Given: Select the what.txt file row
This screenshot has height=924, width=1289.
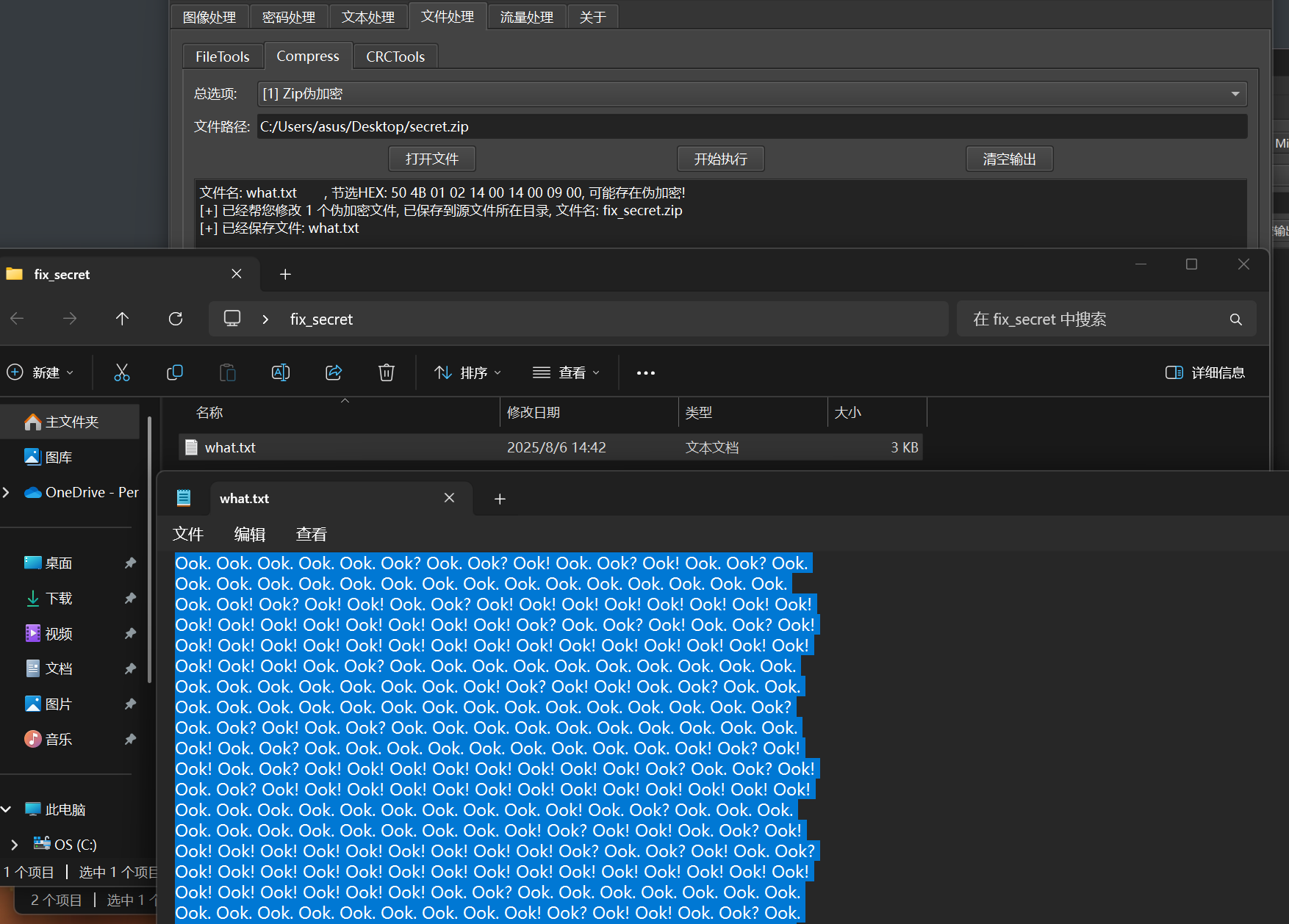Looking at the screenshot, I should (550, 447).
